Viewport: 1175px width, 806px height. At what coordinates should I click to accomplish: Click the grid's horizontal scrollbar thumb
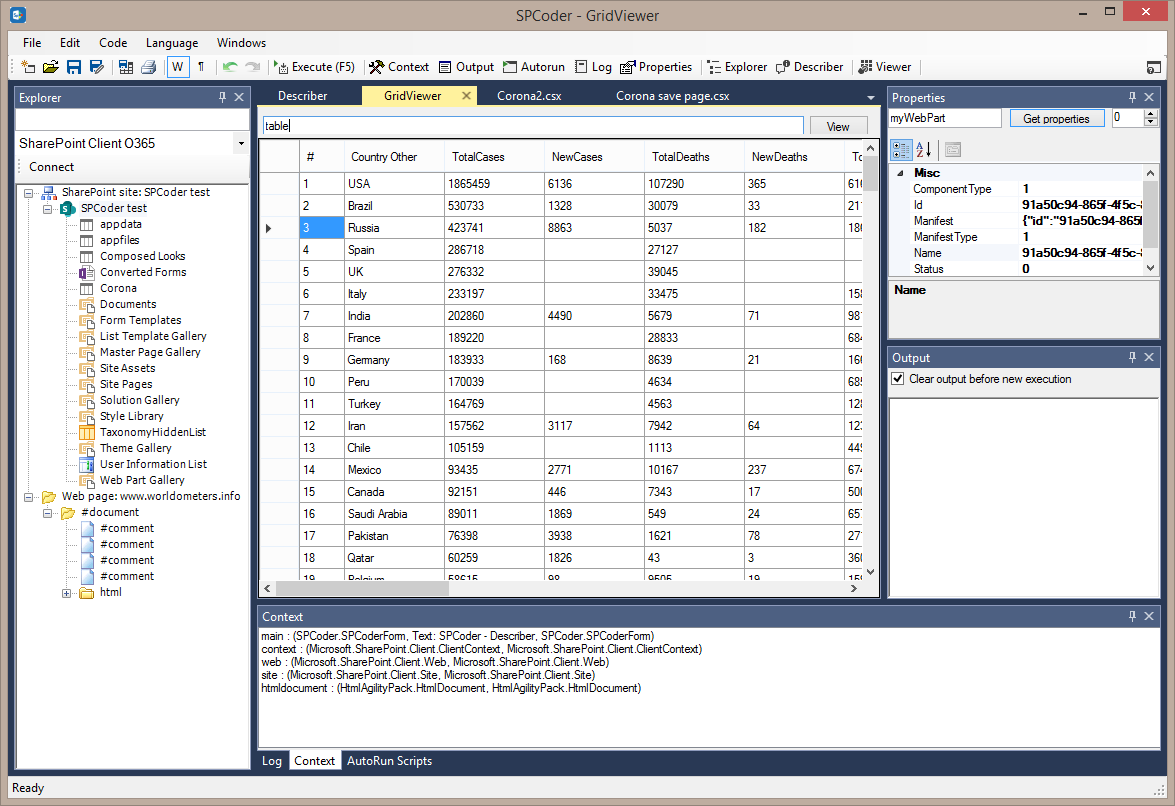click(x=363, y=589)
